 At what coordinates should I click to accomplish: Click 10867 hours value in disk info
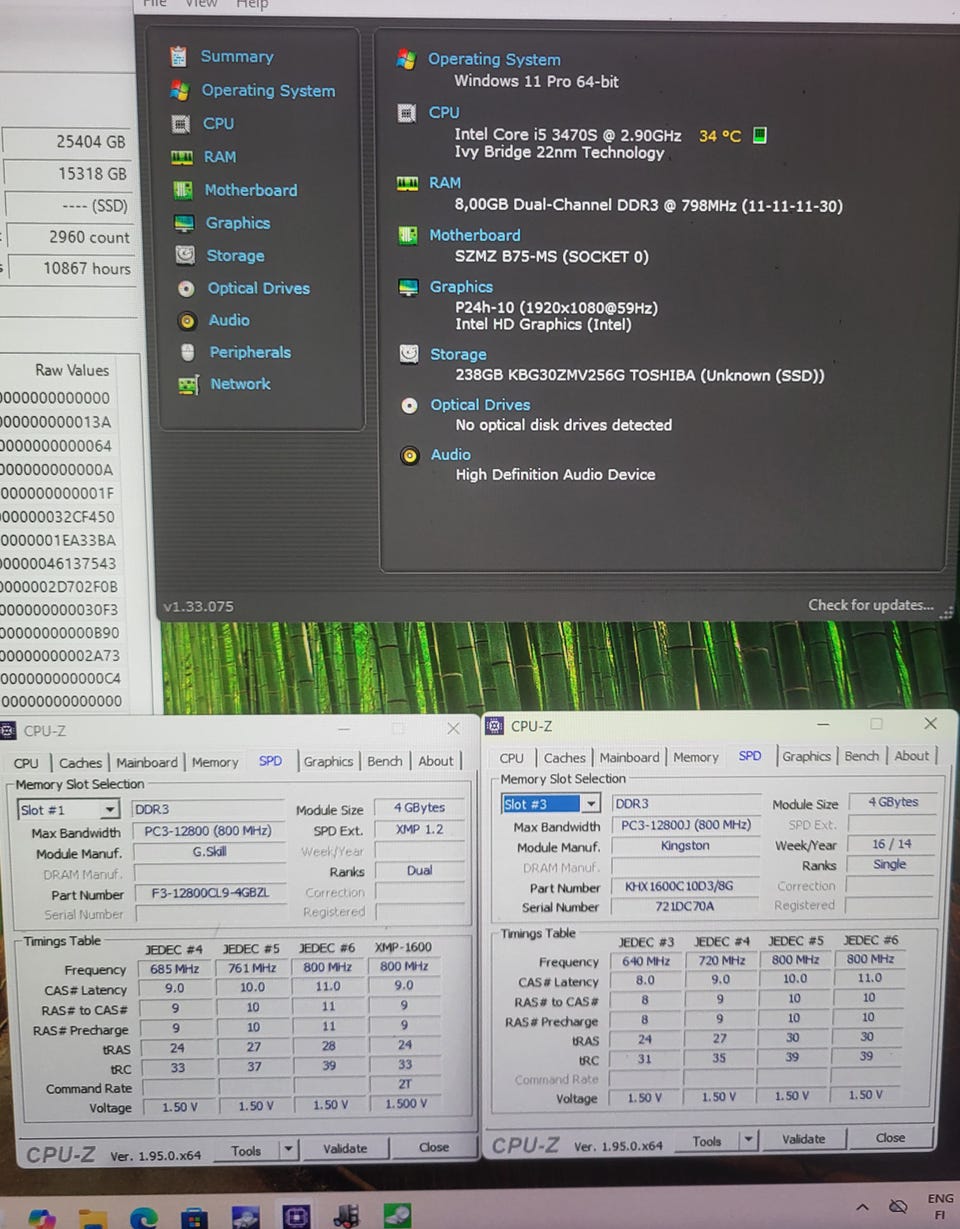point(87,269)
